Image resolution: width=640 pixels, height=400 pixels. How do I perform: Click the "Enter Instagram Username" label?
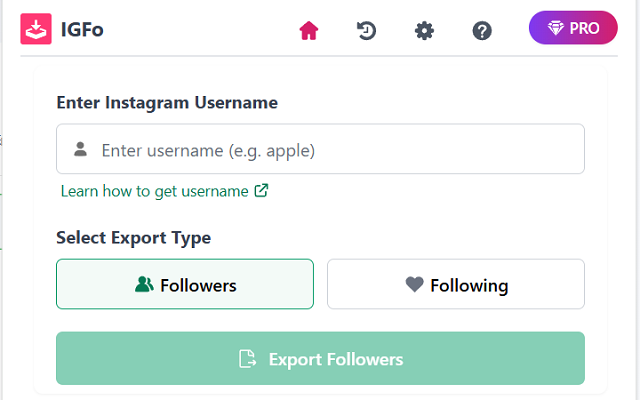tap(167, 102)
